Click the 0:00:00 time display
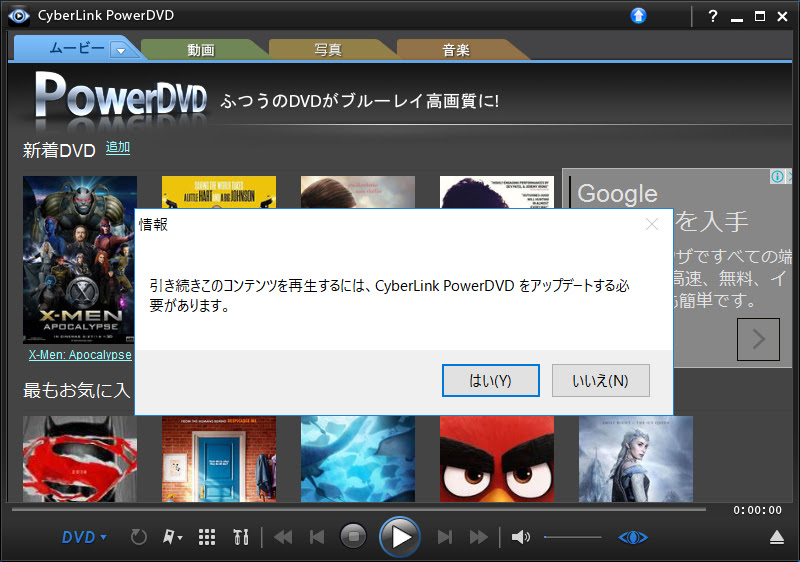 [758, 510]
